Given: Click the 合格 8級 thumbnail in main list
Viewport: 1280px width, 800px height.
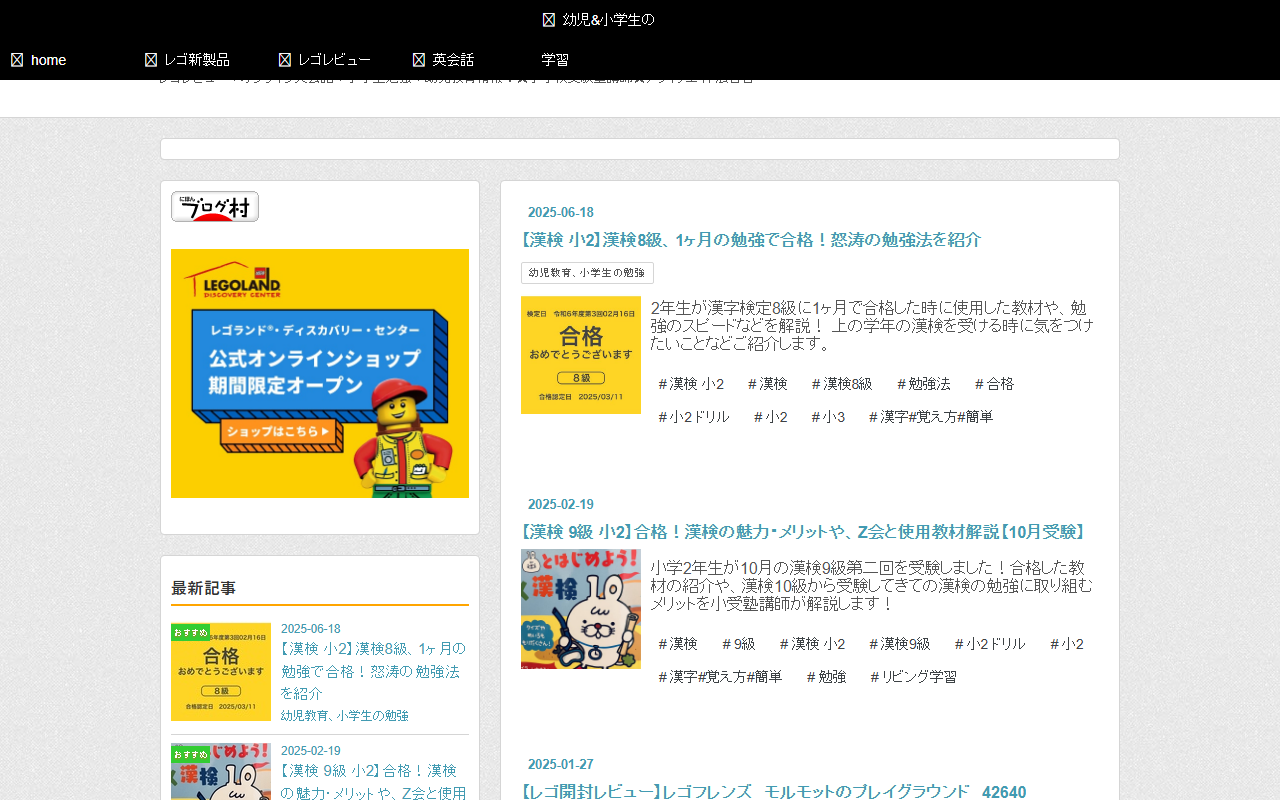Looking at the screenshot, I should [581, 355].
